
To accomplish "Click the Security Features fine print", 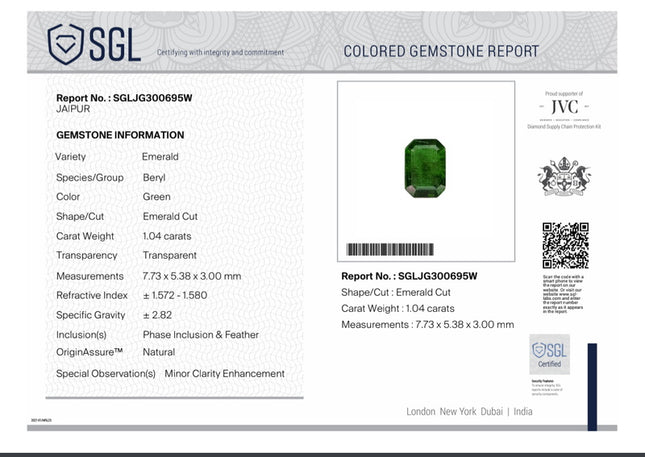I will (x=547, y=387).
